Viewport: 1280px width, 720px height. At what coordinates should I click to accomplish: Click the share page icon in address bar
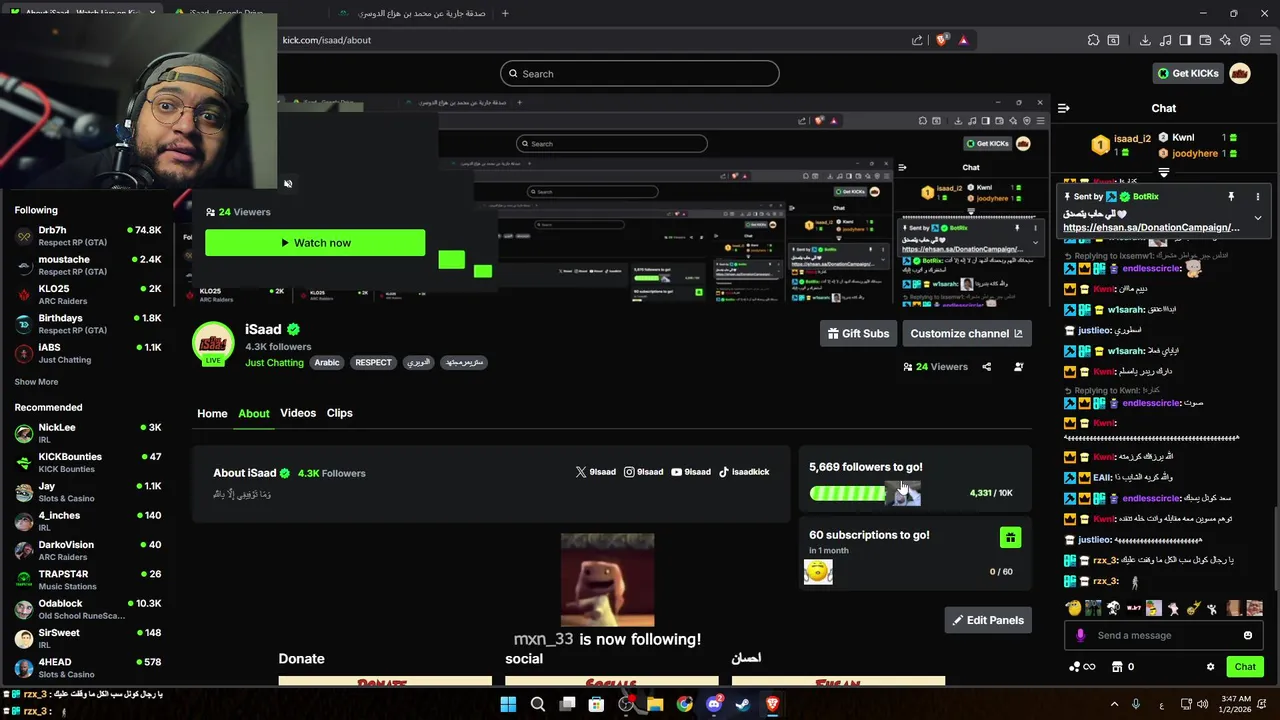[x=917, y=40]
